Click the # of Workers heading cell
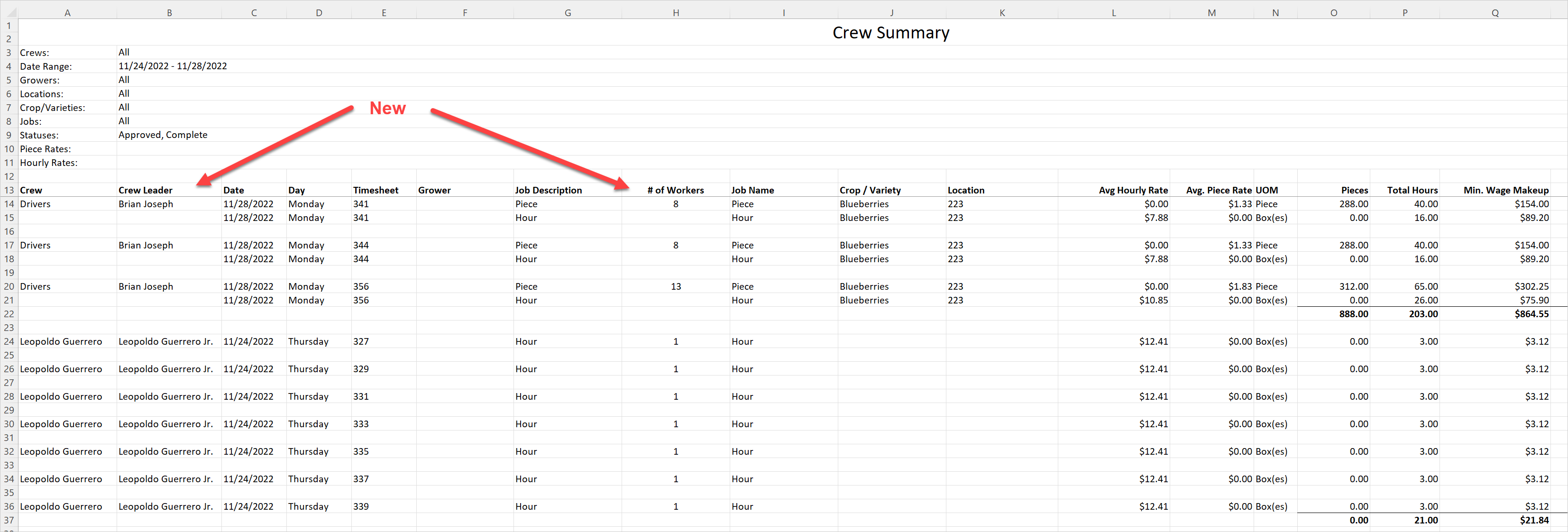 tap(676, 190)
